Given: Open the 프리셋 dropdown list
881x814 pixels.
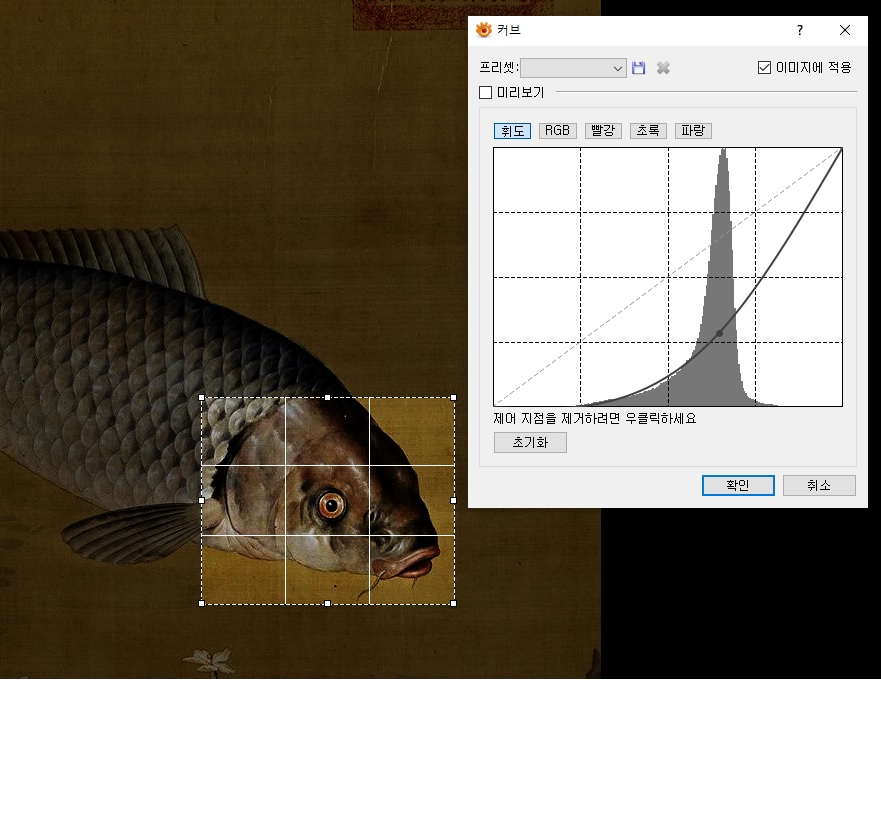Looking at the screenshot, I should click(x=574, y=68).
